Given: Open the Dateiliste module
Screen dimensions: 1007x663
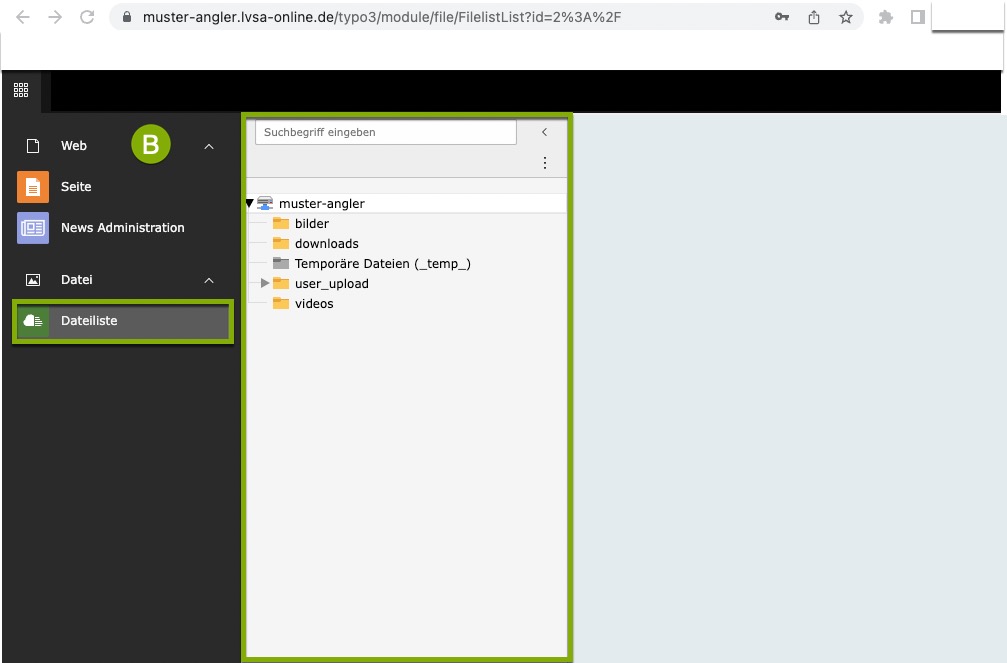Looking at the screenshot, I should 123,321.
